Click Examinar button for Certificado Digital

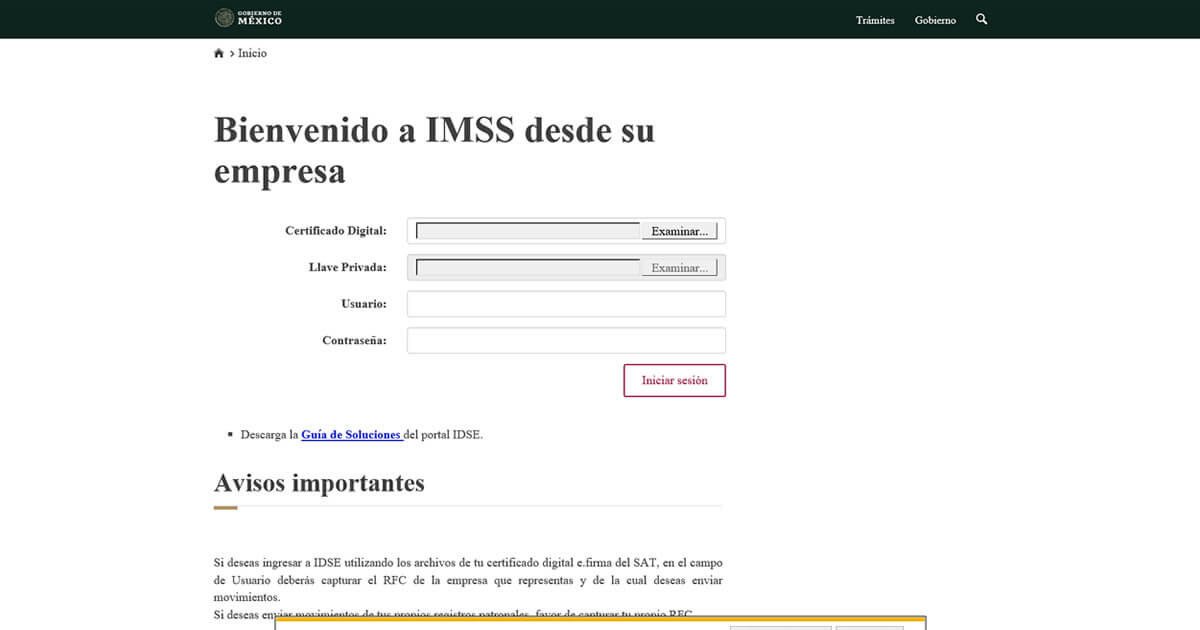pyautogui.click(x=679, y=231)
